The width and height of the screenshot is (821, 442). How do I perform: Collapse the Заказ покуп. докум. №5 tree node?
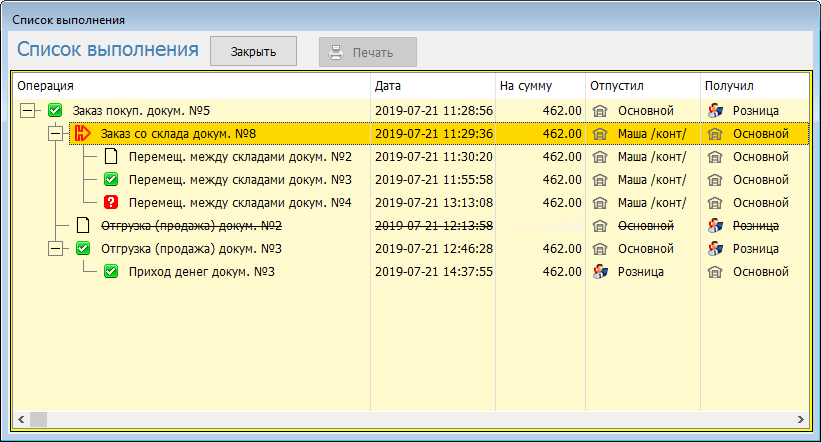[27, 110]
